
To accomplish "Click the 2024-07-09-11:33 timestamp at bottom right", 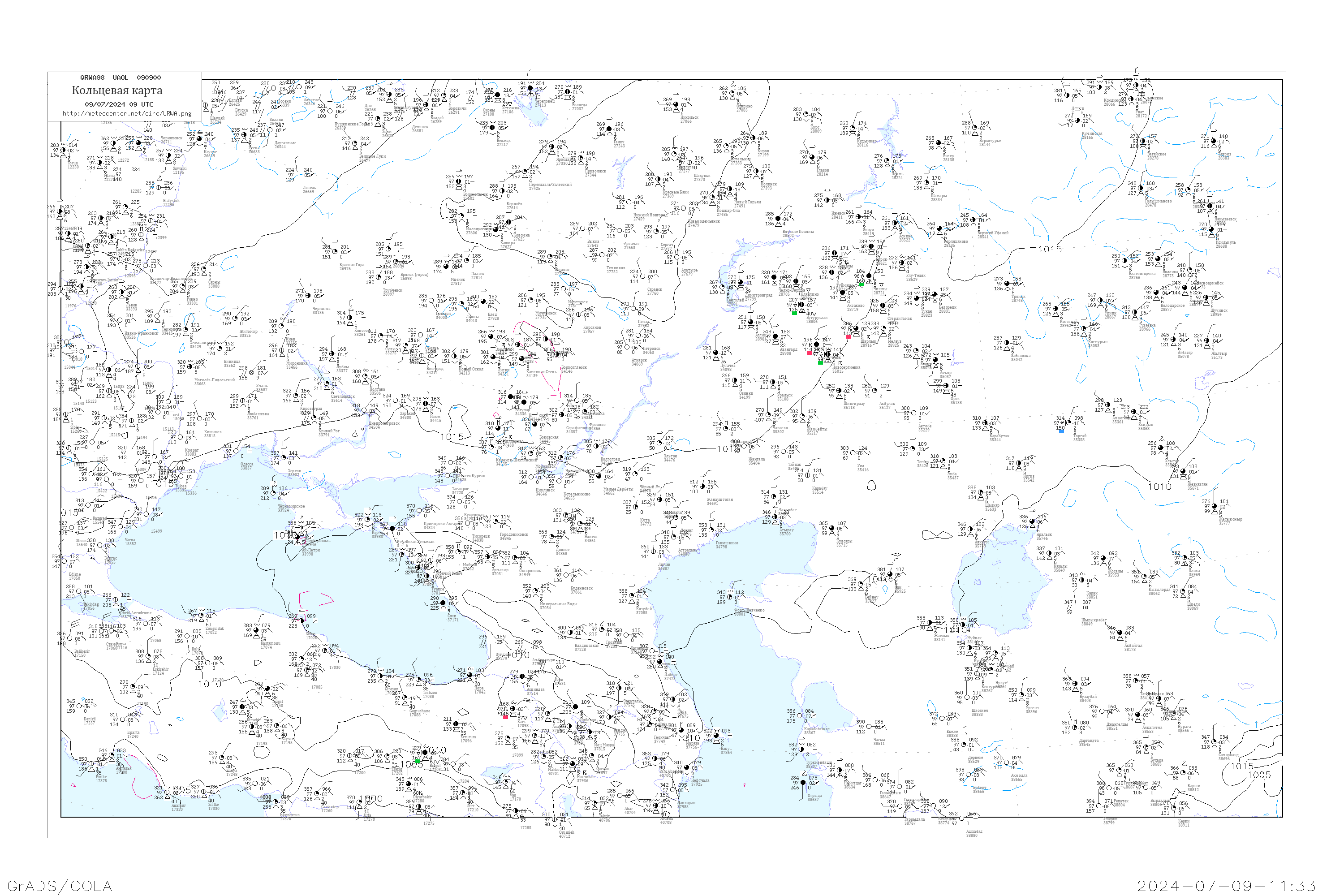I will (x=1226, y=886).
